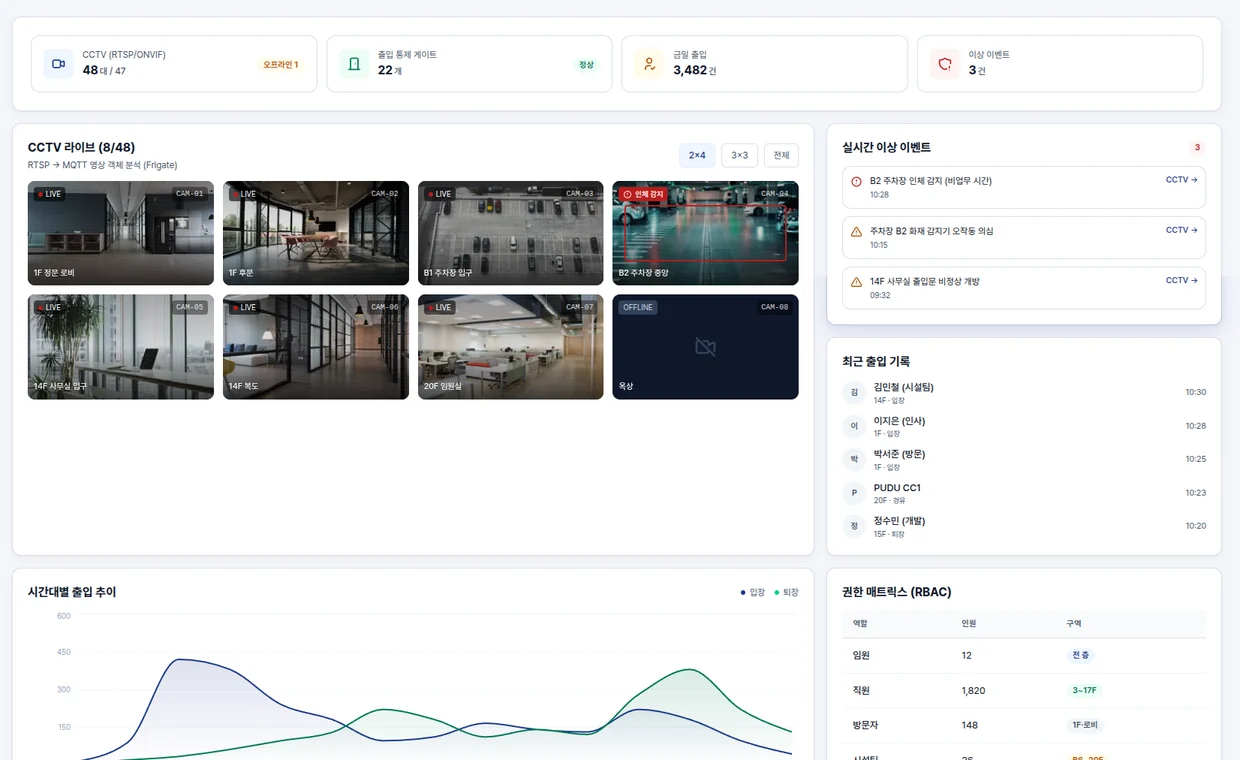This screenshot has width=1240, height=760.
Task: Click the LIVE badge on CAM-01
Action: [x=49, y=194]
